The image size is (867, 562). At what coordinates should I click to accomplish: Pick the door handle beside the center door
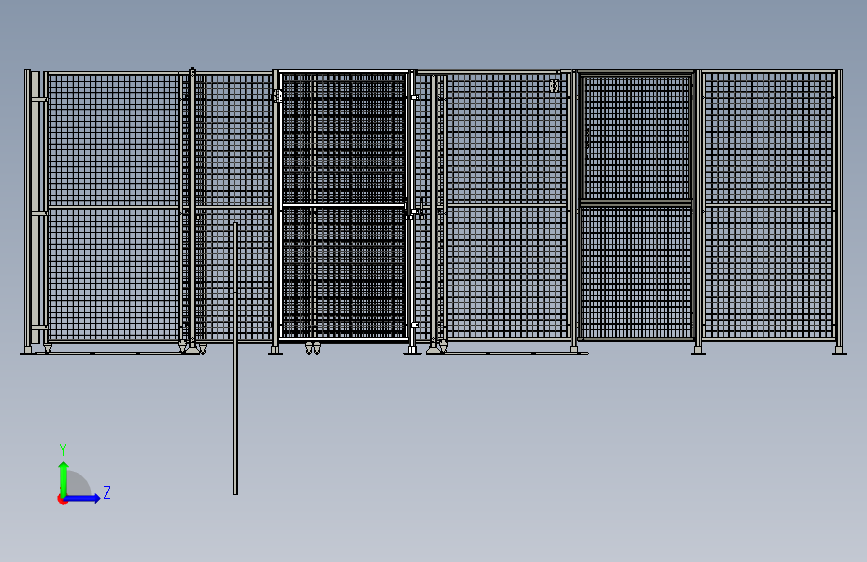[421, 208]
